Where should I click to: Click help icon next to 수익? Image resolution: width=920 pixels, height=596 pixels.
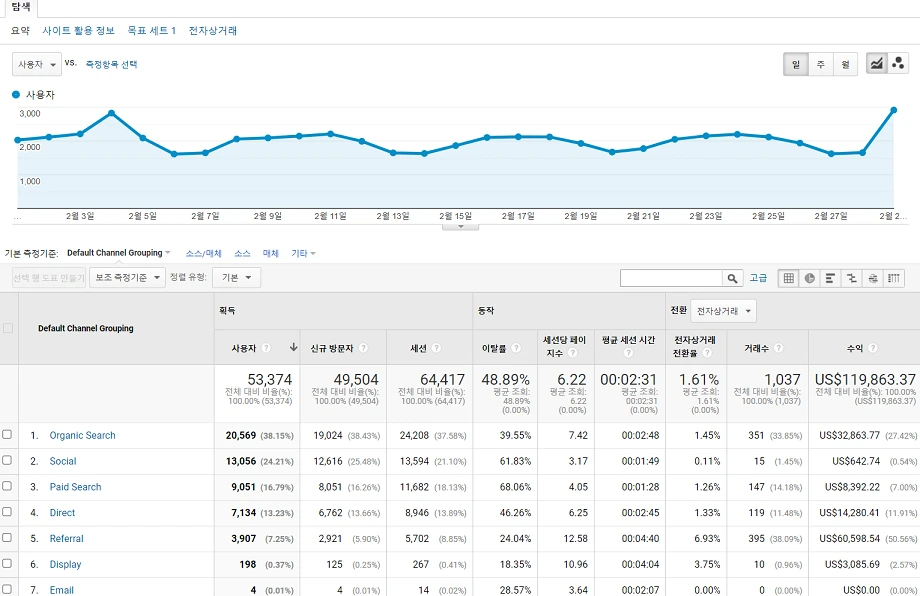[872, 348]
